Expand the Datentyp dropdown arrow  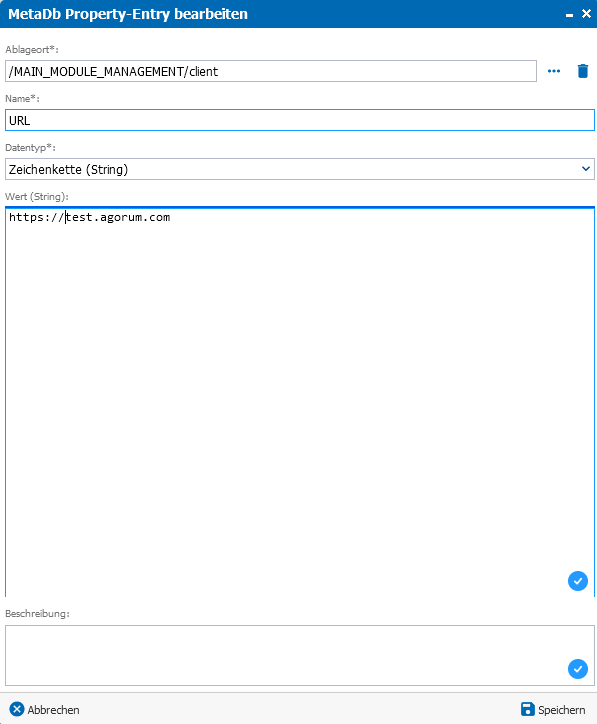click(585, 169)
